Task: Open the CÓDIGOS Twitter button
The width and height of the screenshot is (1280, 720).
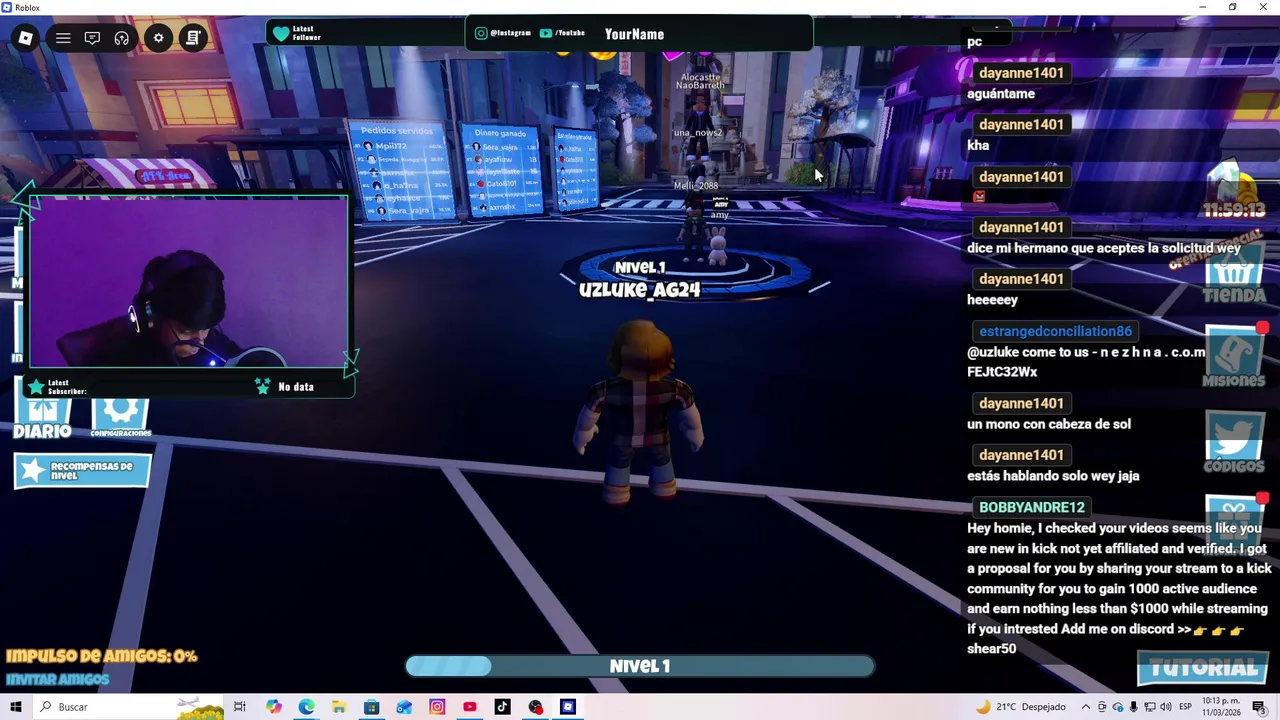Action: 1234,444
